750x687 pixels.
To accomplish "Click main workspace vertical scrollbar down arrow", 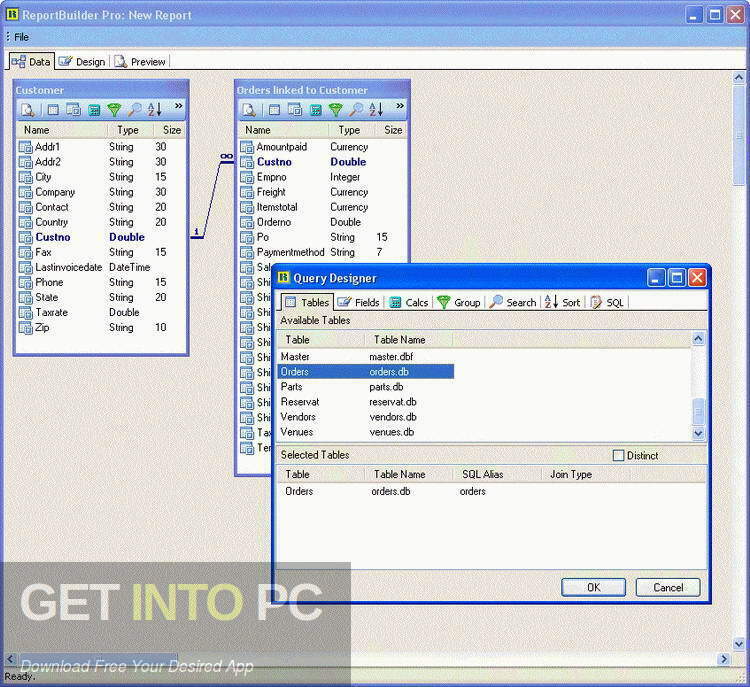I will coord(739,644).
